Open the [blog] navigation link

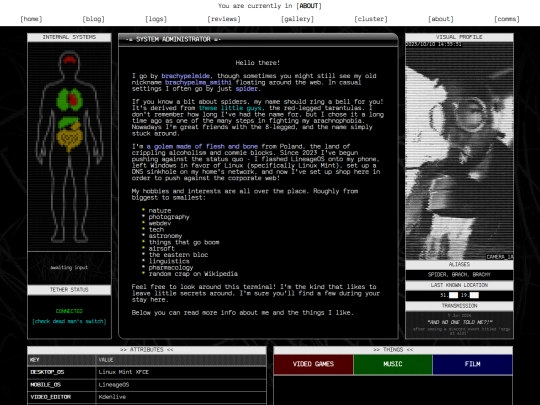(x=93, y=19)
